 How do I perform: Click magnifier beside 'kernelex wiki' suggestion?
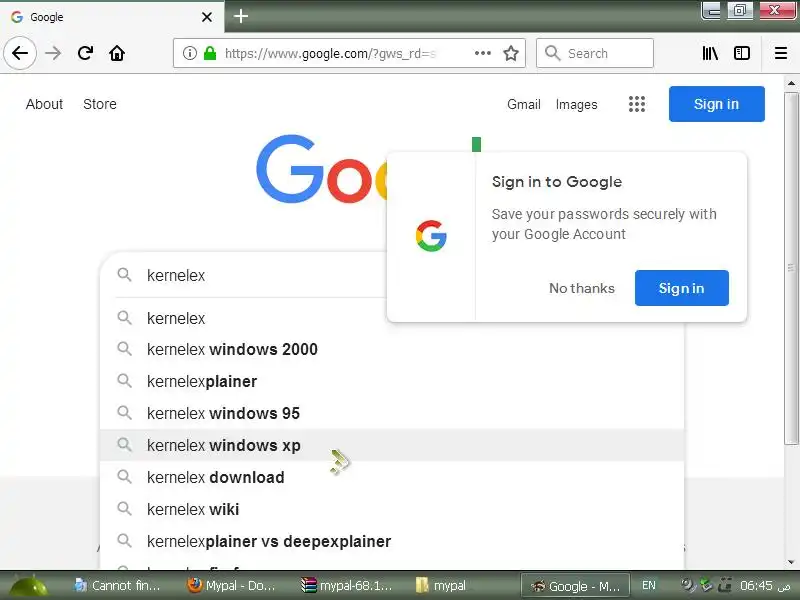pos(124,509)
